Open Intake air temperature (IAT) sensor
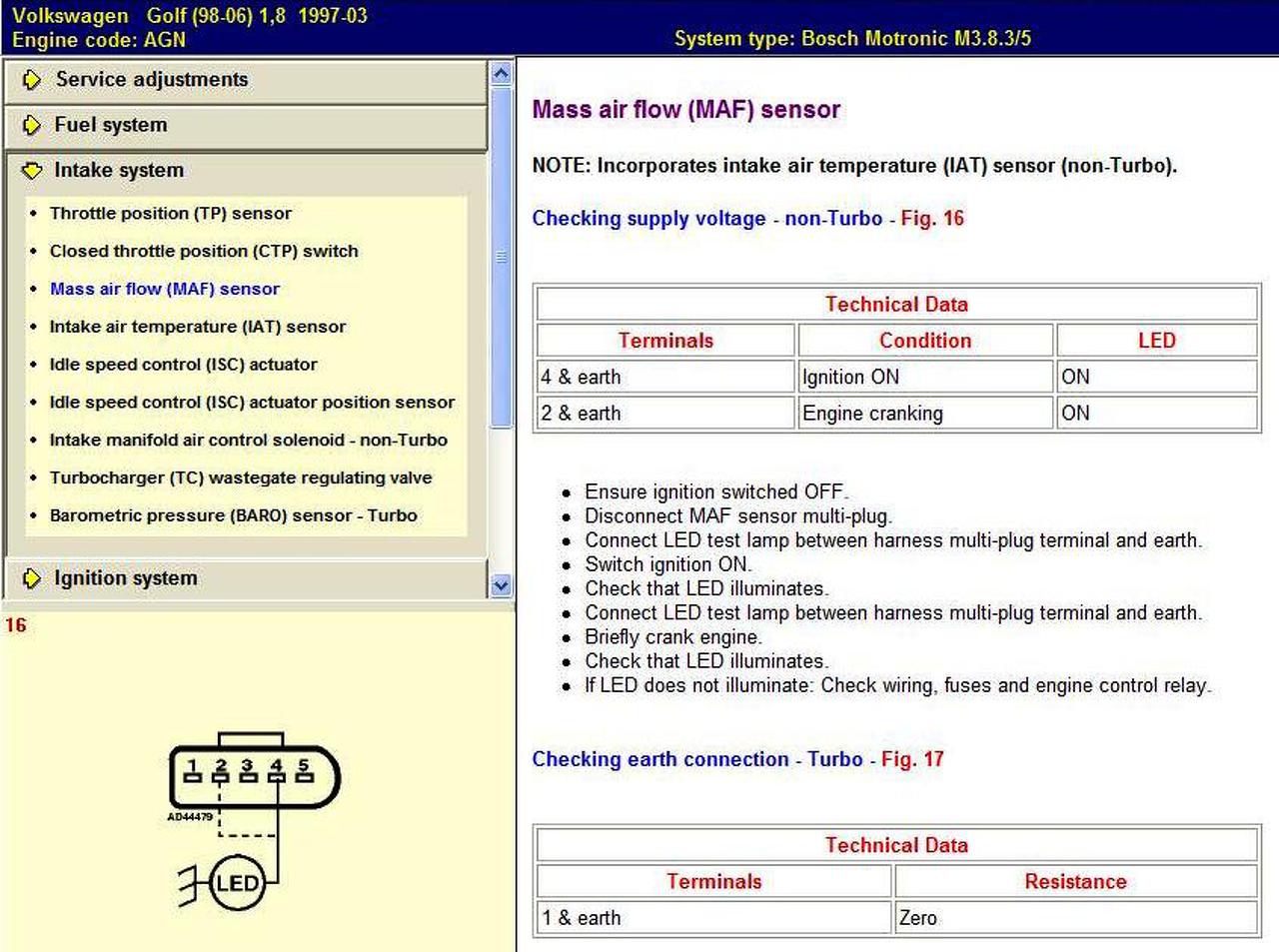 click(x=198, y=327)
